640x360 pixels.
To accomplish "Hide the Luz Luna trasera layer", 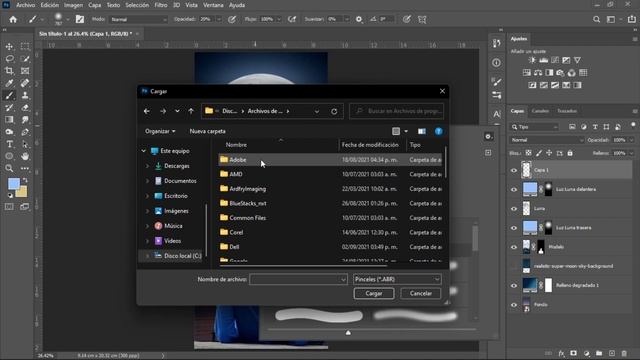I will click(x=514, y=228).
